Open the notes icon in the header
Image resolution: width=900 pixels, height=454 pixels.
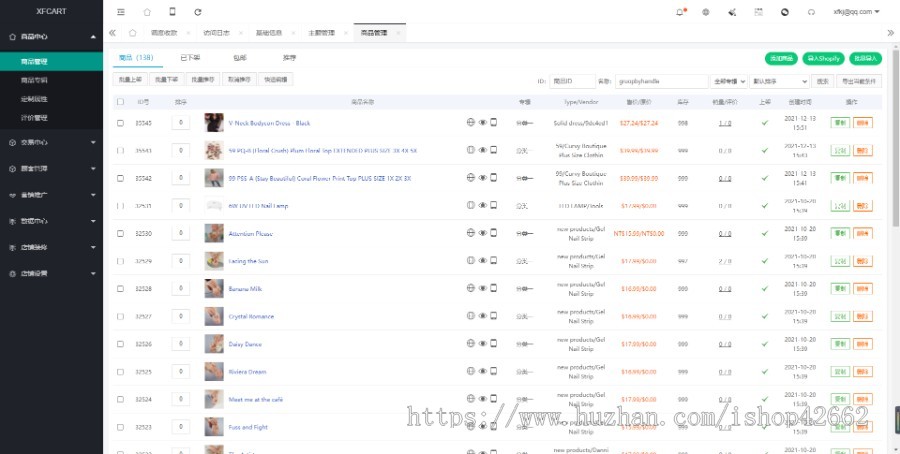pos(758,11)
